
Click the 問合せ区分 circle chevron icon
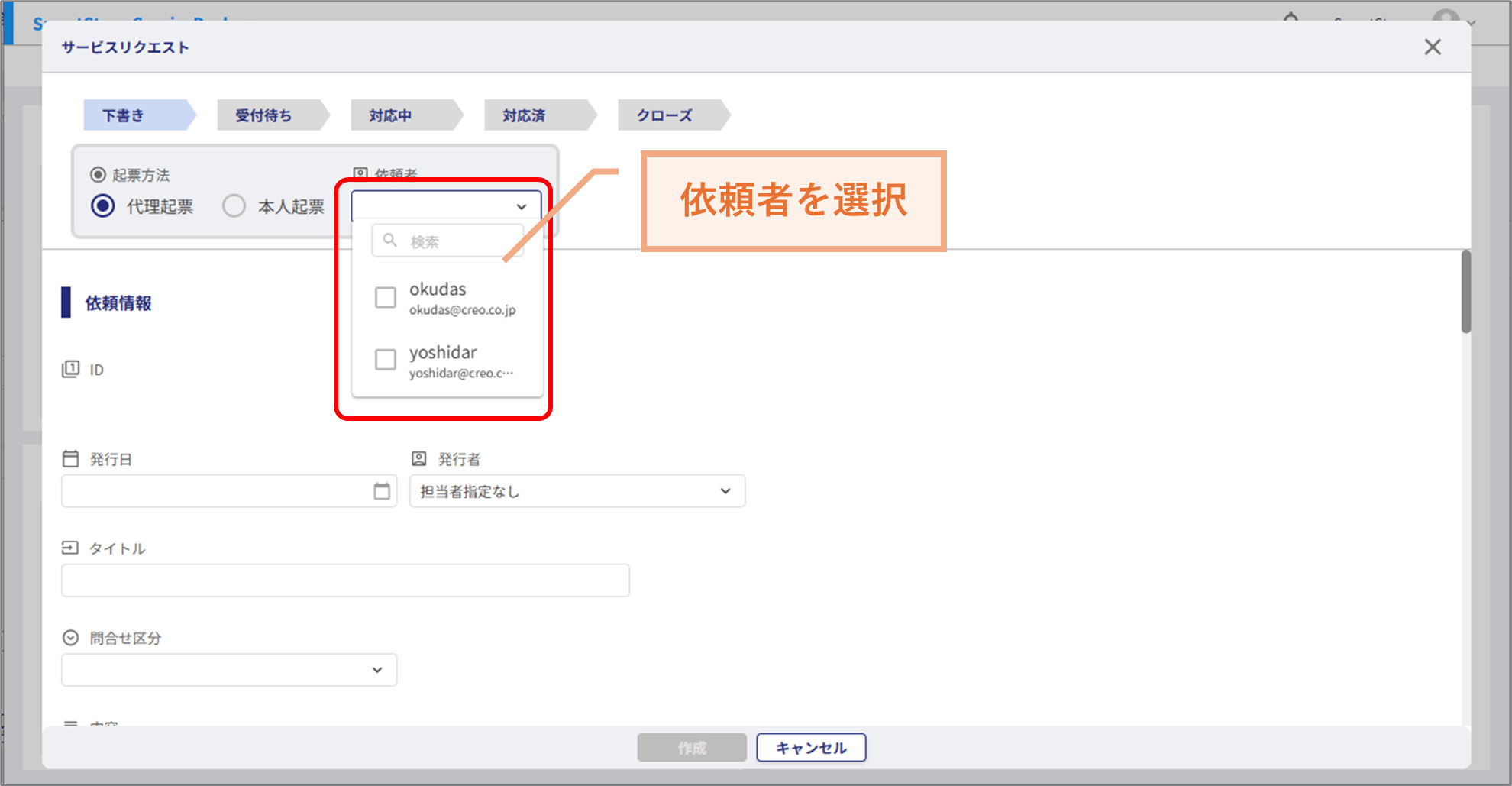(x=70, y=638)
